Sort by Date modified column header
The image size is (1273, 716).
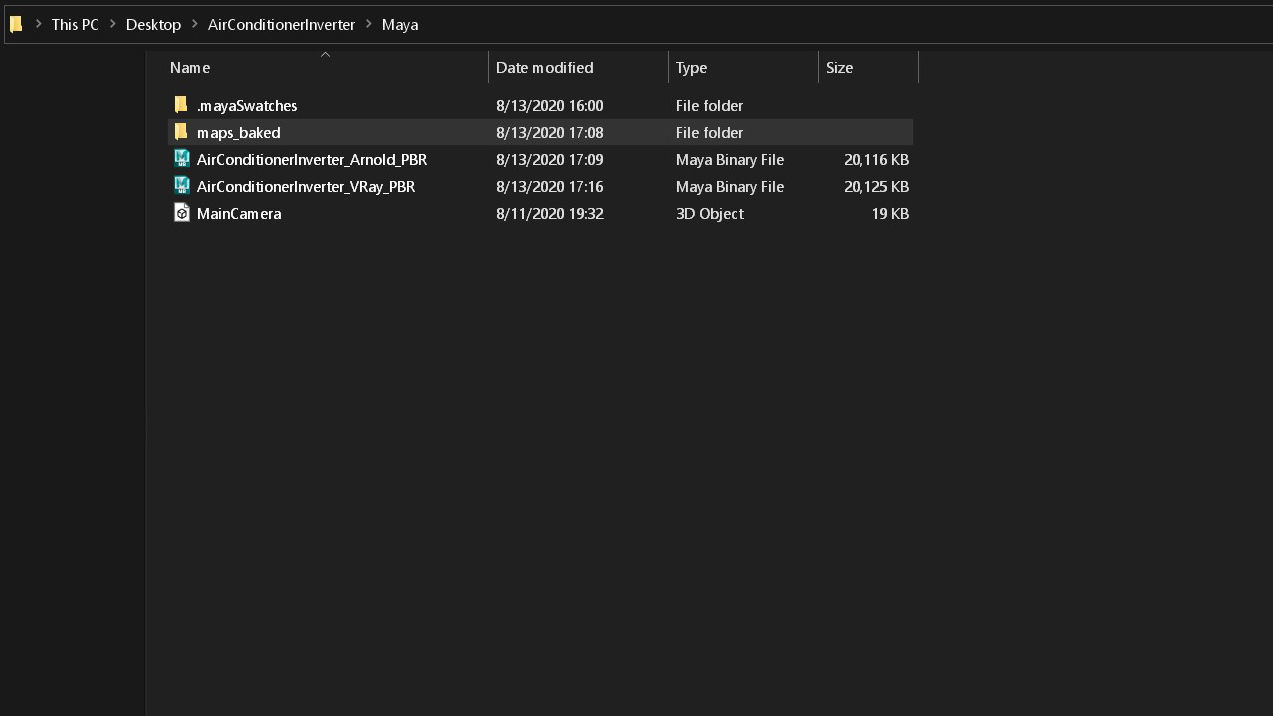544,68
